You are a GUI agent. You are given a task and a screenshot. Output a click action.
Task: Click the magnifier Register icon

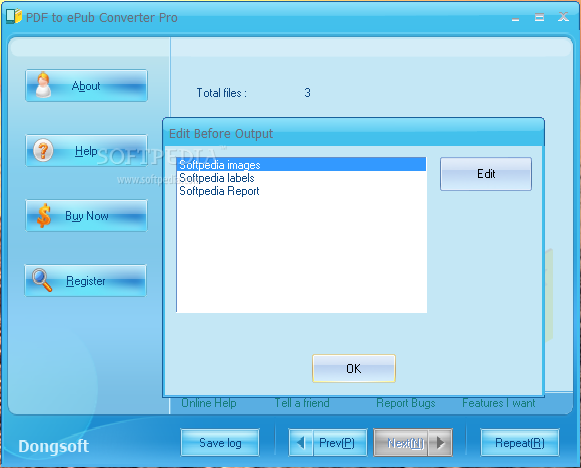[42, 280]
